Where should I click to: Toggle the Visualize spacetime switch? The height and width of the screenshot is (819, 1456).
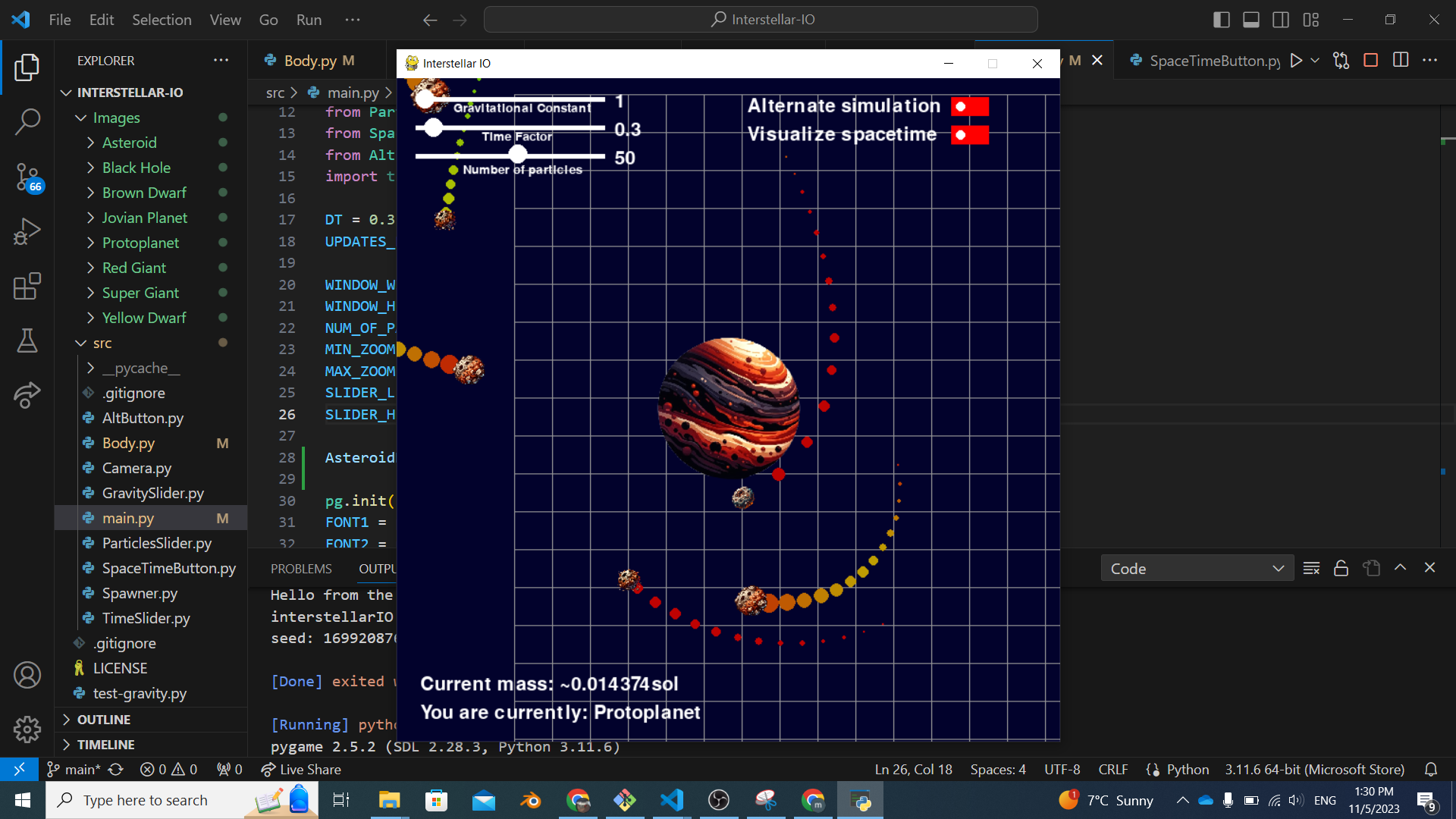(x=969, y=136)
